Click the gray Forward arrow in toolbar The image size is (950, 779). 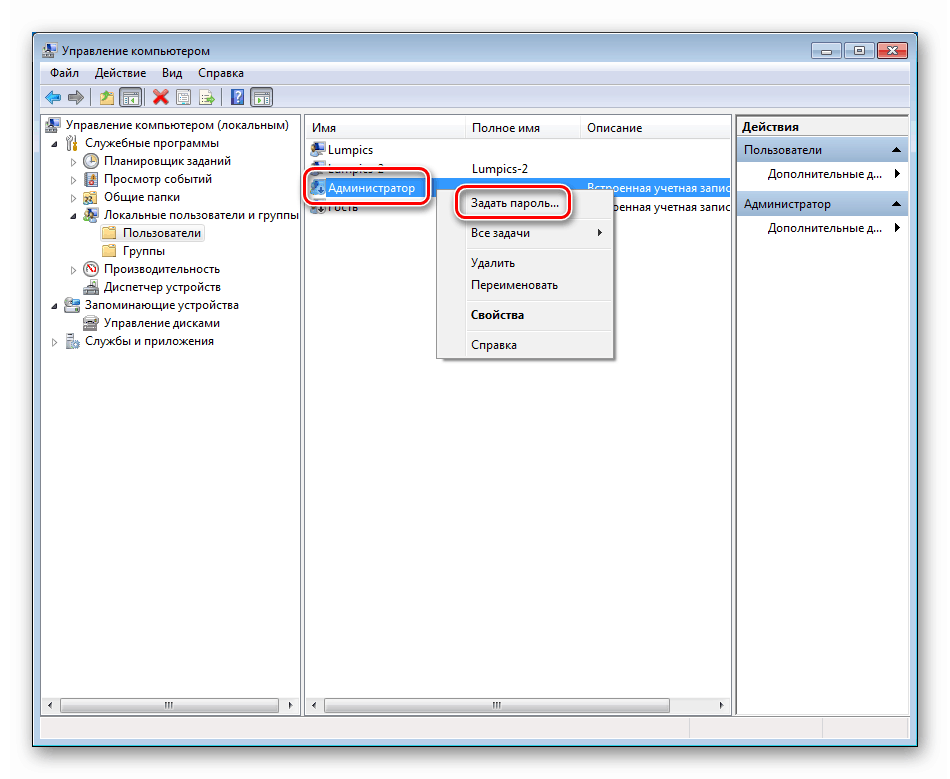pyautogui.click(x=76, y=97)
